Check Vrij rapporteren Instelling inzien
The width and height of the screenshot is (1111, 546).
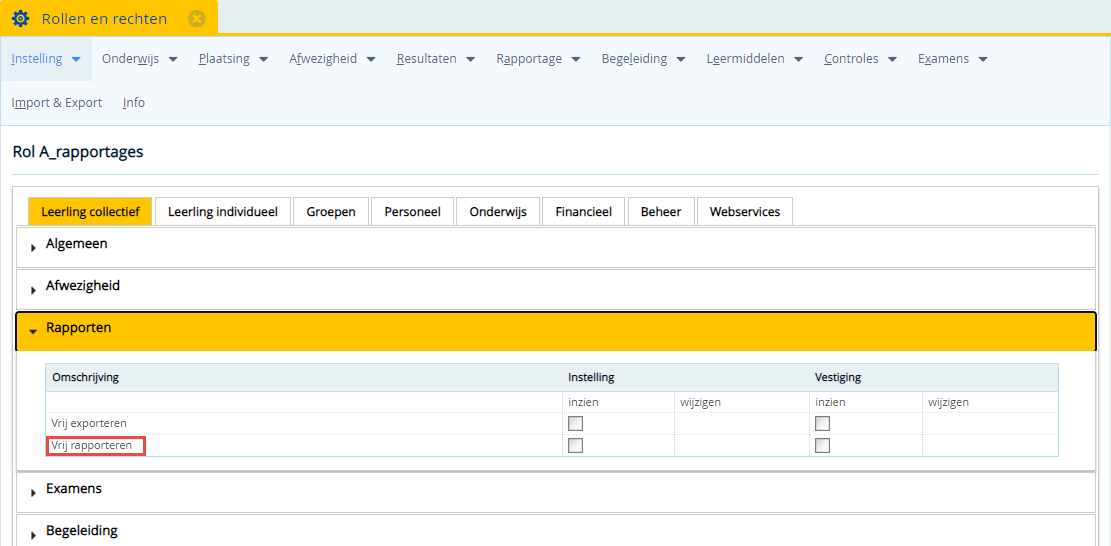click(575, 445)
